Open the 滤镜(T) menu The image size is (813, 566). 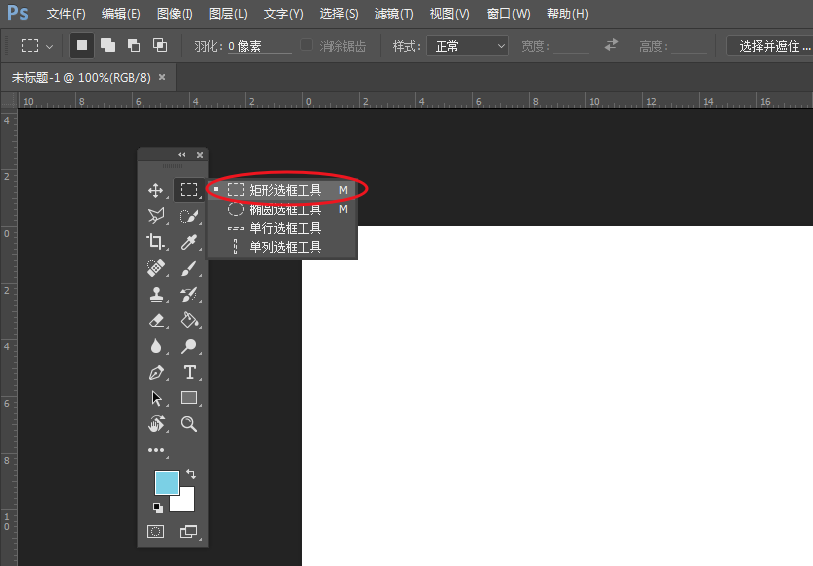click(393, 14)
